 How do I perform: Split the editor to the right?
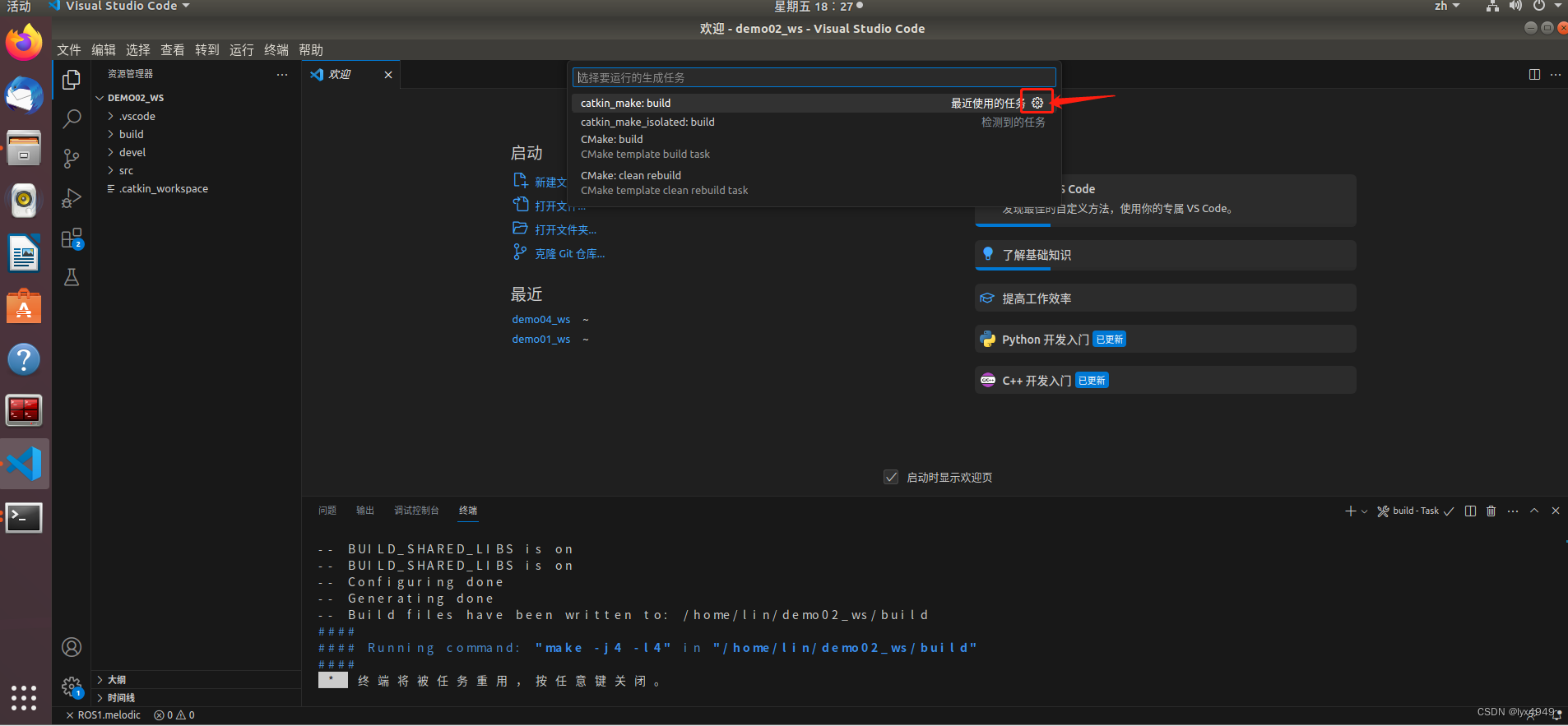coord(1534,74)
